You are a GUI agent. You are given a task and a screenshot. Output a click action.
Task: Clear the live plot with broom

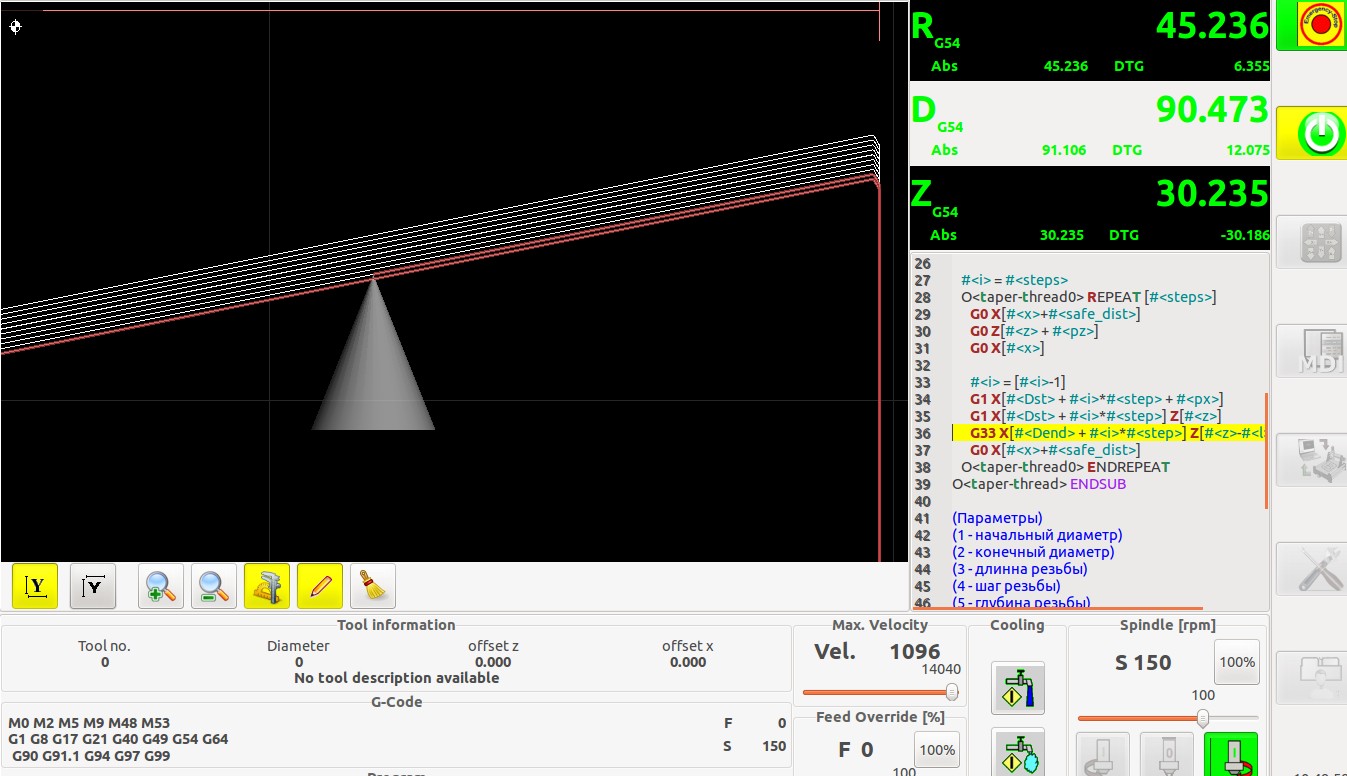point(373,586)
